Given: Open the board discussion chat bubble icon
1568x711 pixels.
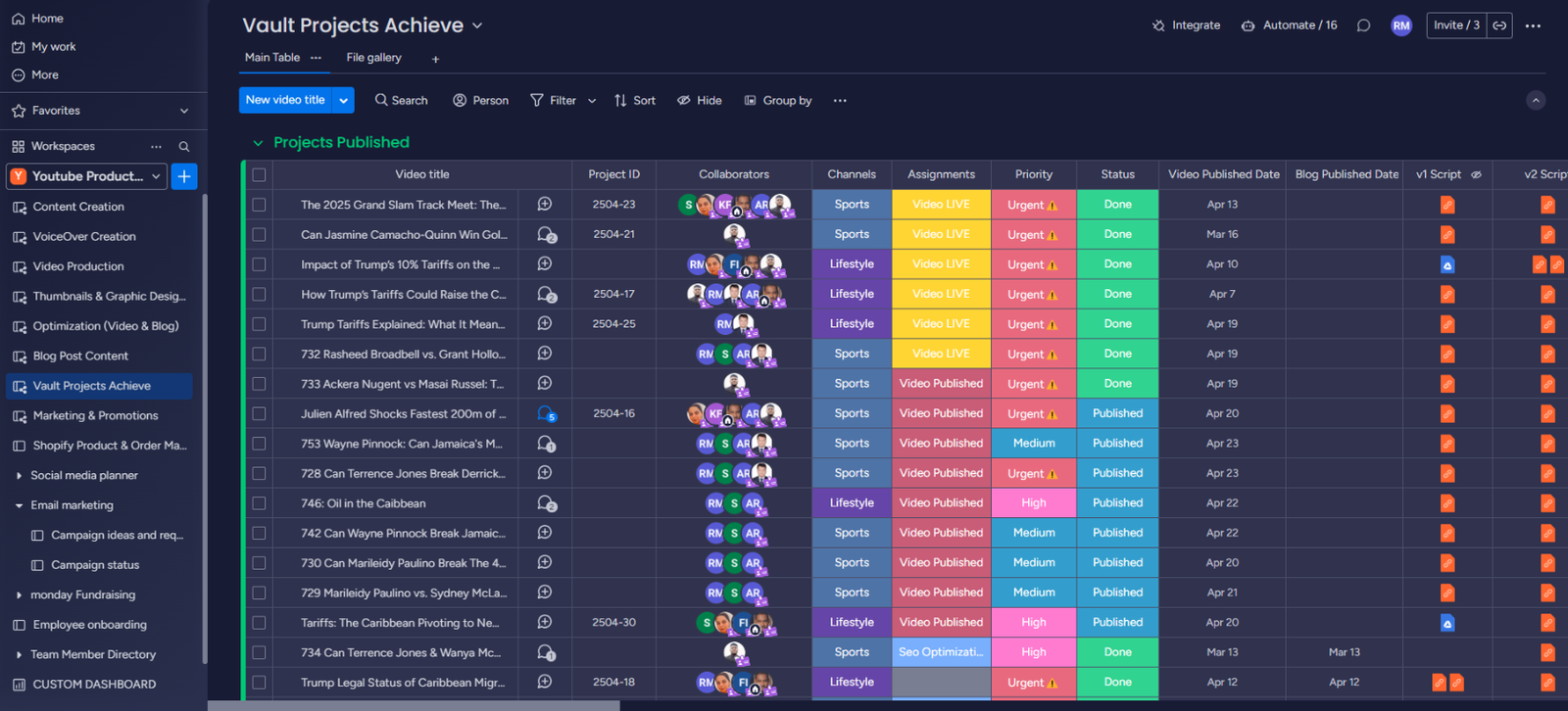Looking at the screenshot, I should pos(1363,25).
